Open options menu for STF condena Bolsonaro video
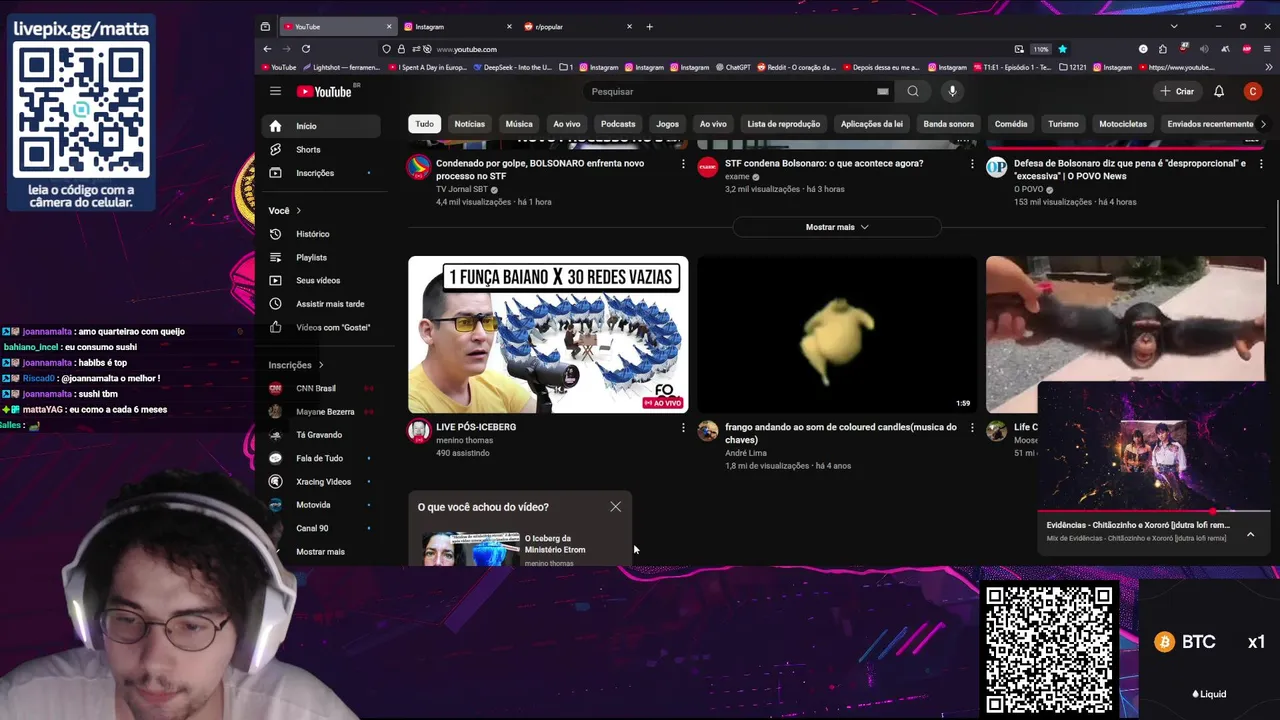1280x720 pixels. [x=972, y=164]
